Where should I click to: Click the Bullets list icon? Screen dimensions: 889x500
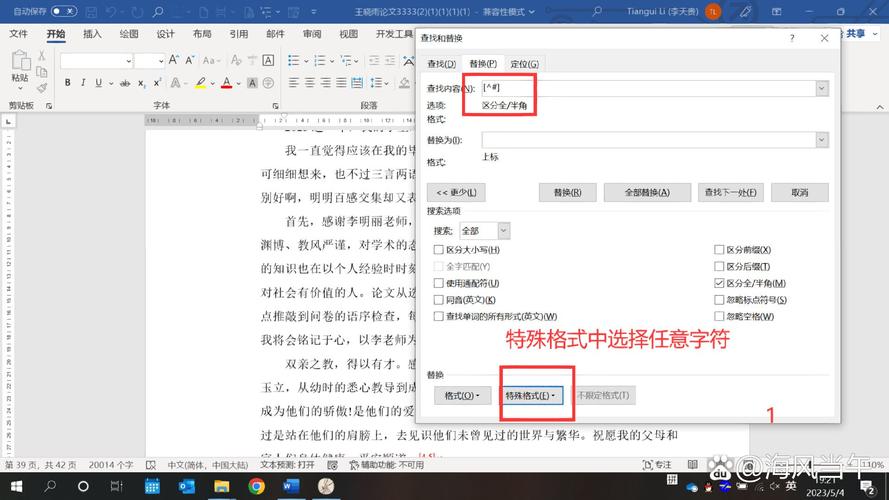pos(293,60)
